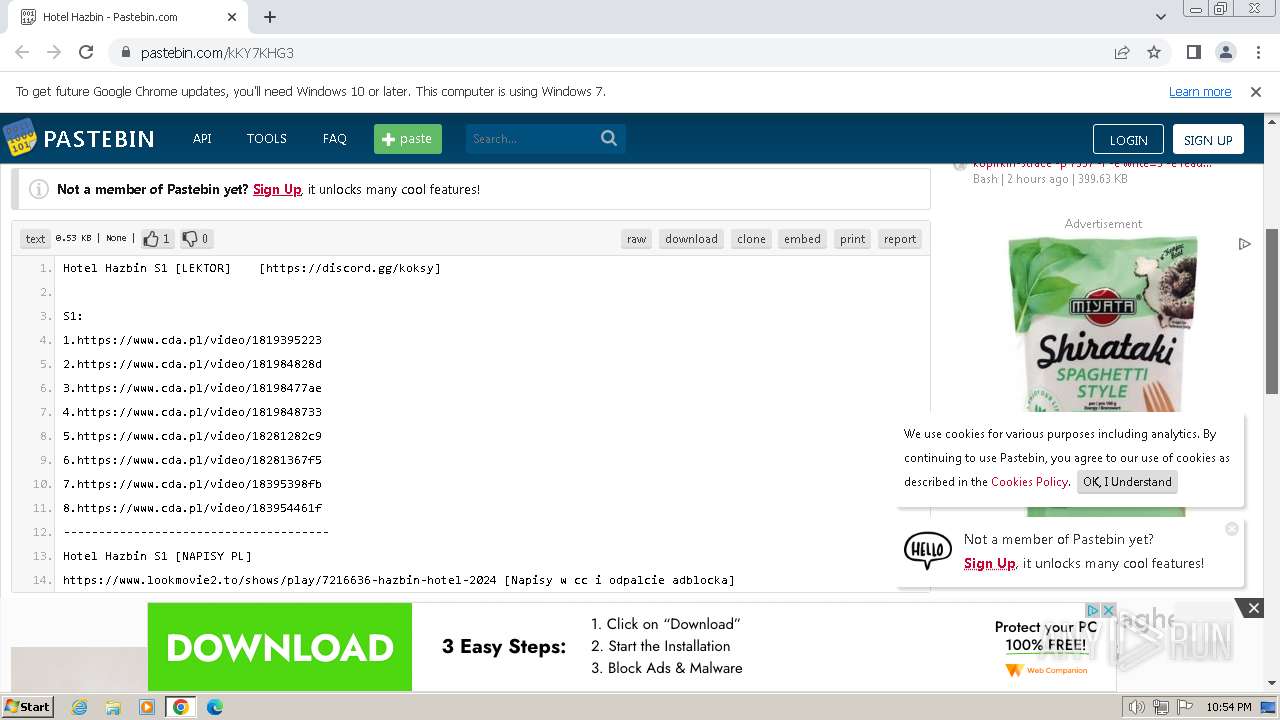Viewport: 1280px width, 720px height.
Task: Launch Windows Media Player from taskbar
Action: [x=147, y=707]
